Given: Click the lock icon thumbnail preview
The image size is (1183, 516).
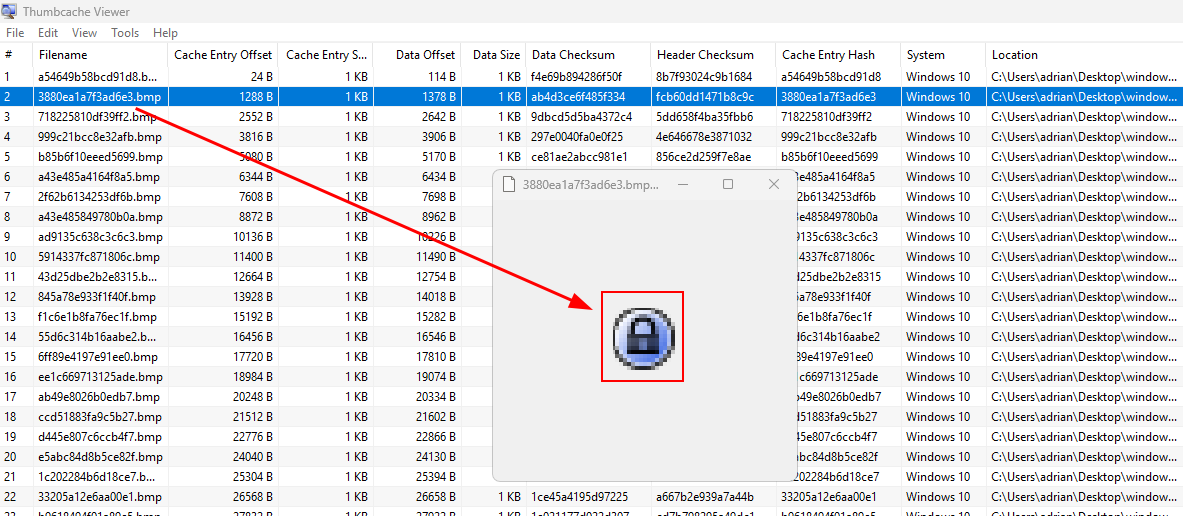Looking at the screenshot, I should [642, 336].
